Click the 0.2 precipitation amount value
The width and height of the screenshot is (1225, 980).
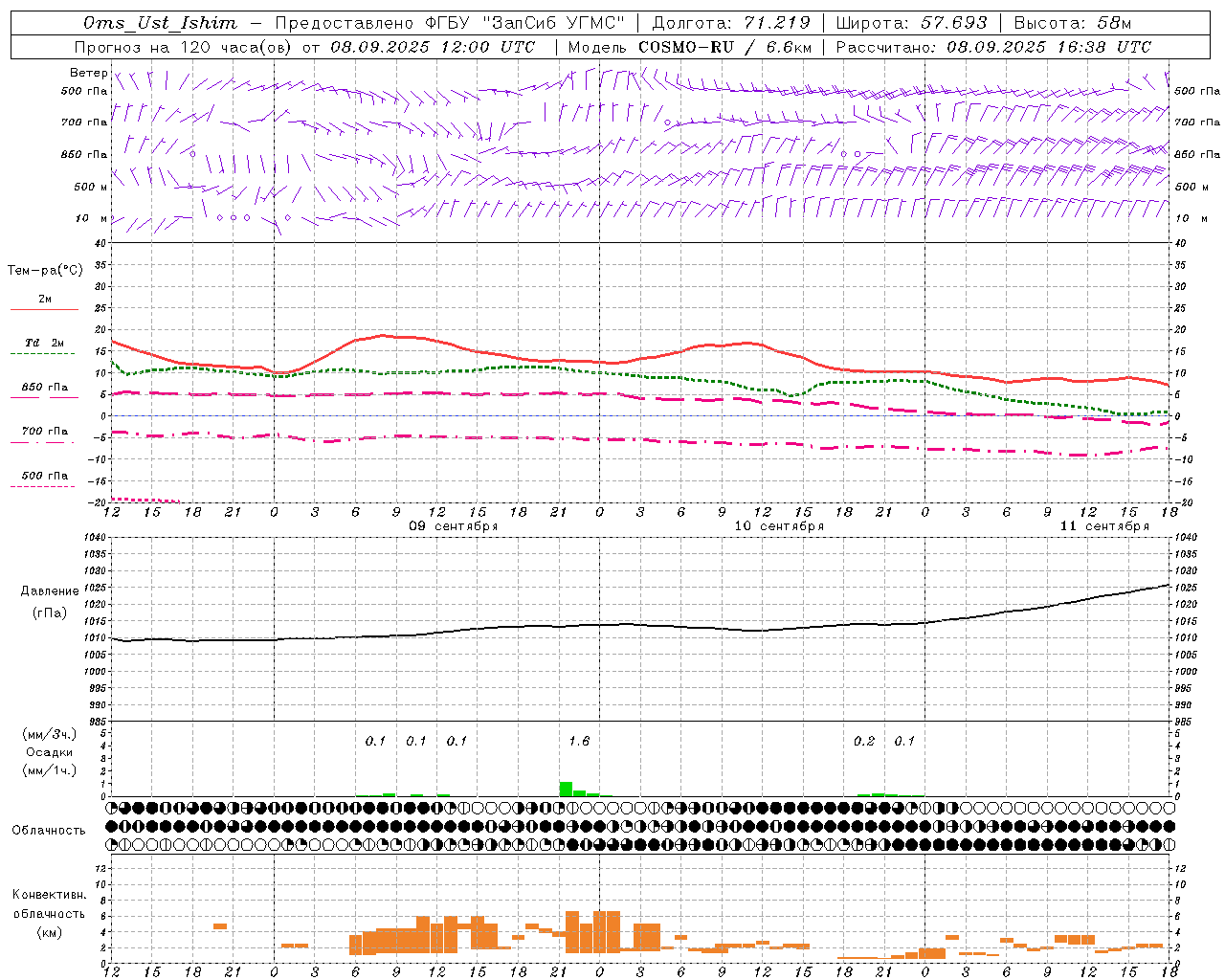click(x=864, y=741)
